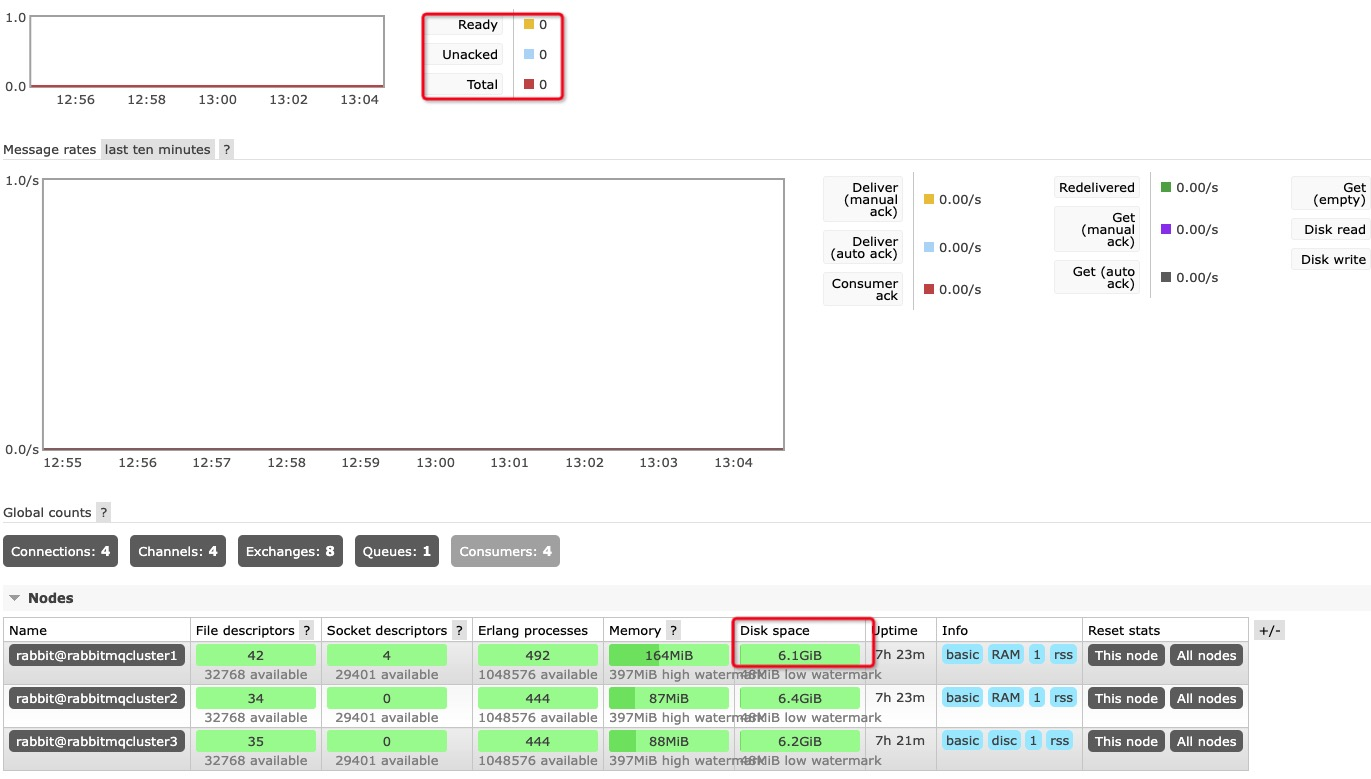Open node rabbit@rabbitmqcluster1

pos(97,655)
